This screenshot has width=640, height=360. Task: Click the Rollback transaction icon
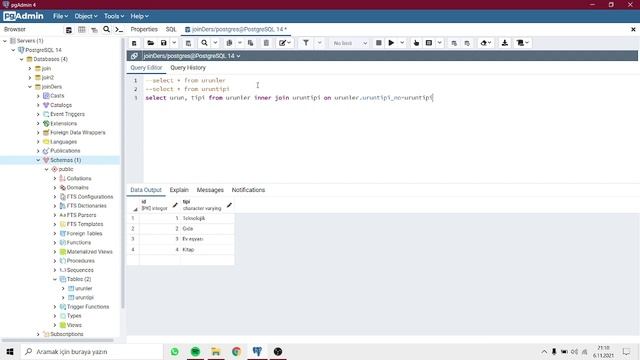click(x=467, y=43)
